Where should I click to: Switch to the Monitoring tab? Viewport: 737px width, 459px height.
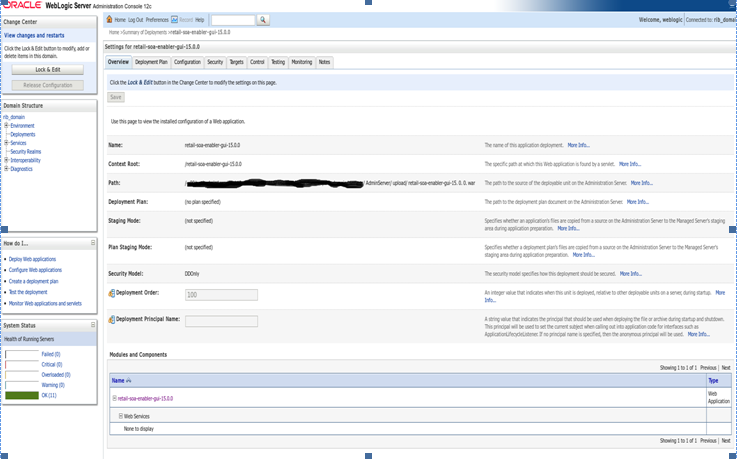tap(301, 62)
